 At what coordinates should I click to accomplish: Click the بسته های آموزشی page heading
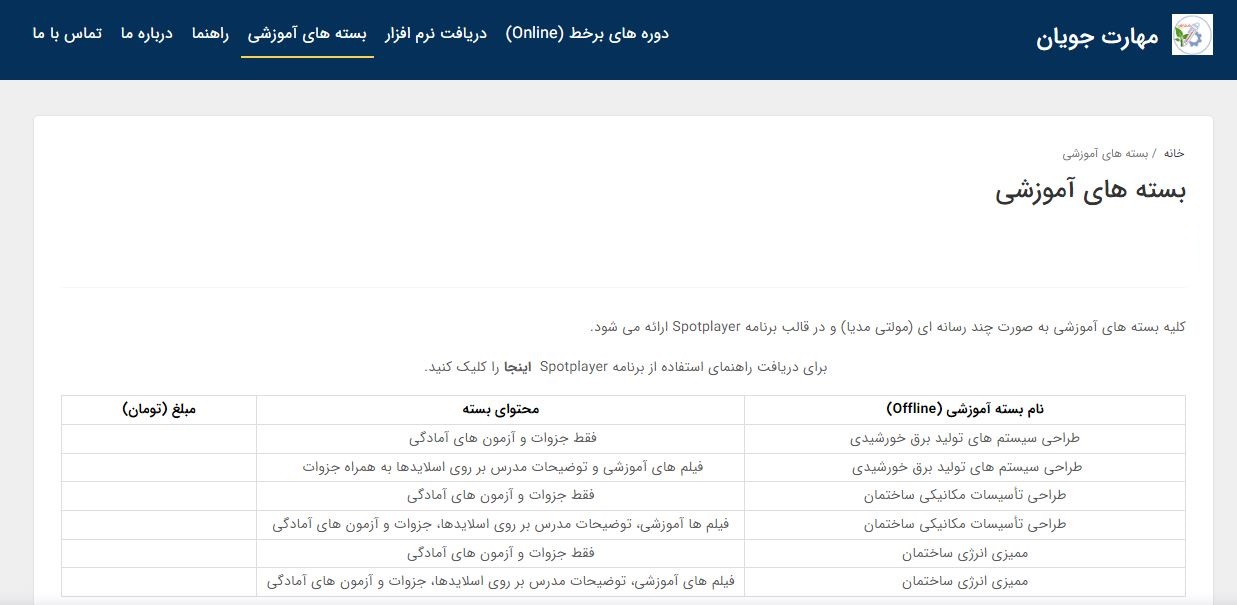(1091, 192)
